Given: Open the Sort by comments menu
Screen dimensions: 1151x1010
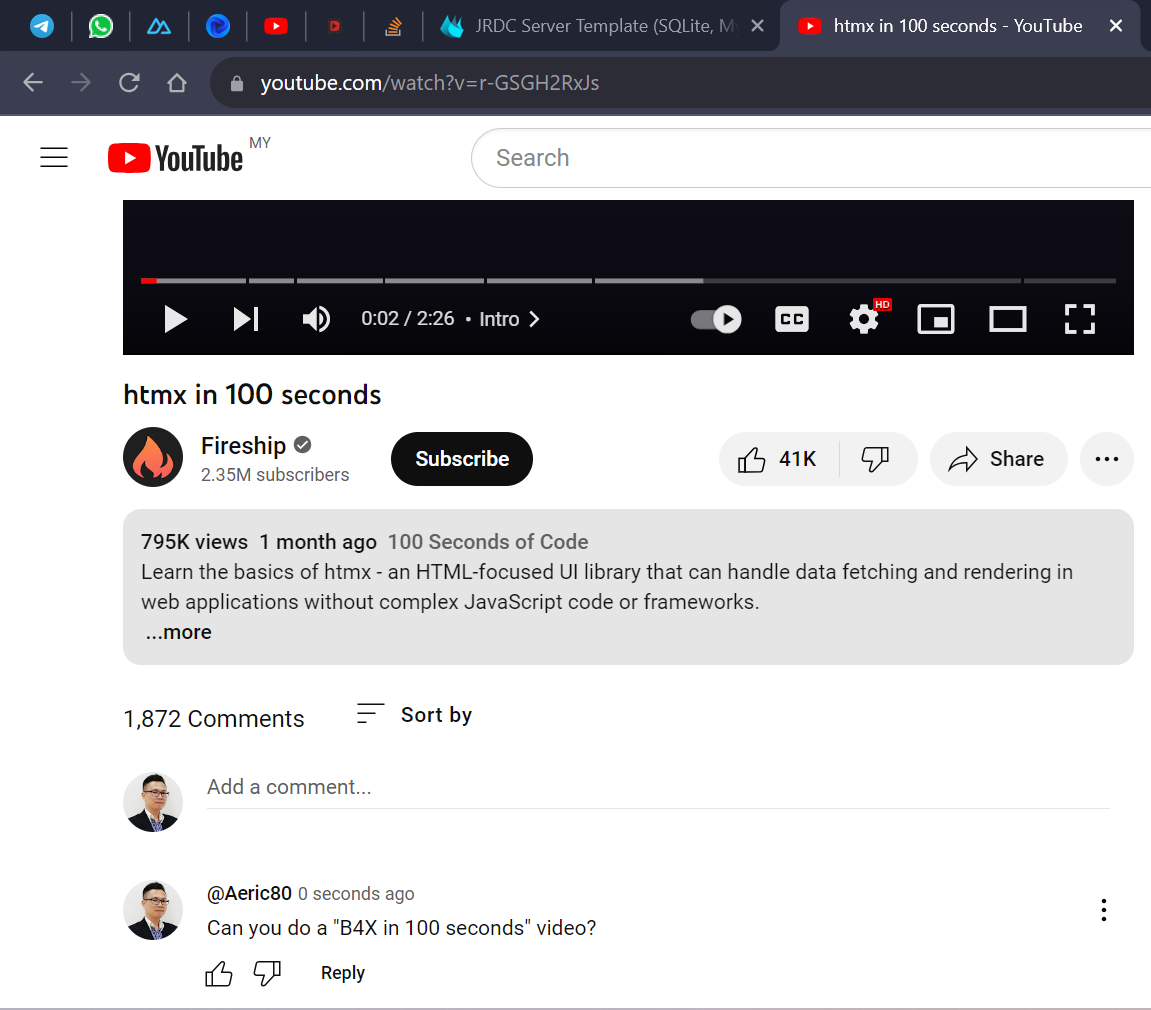Looking at the screenshot, I should [414, 714].
